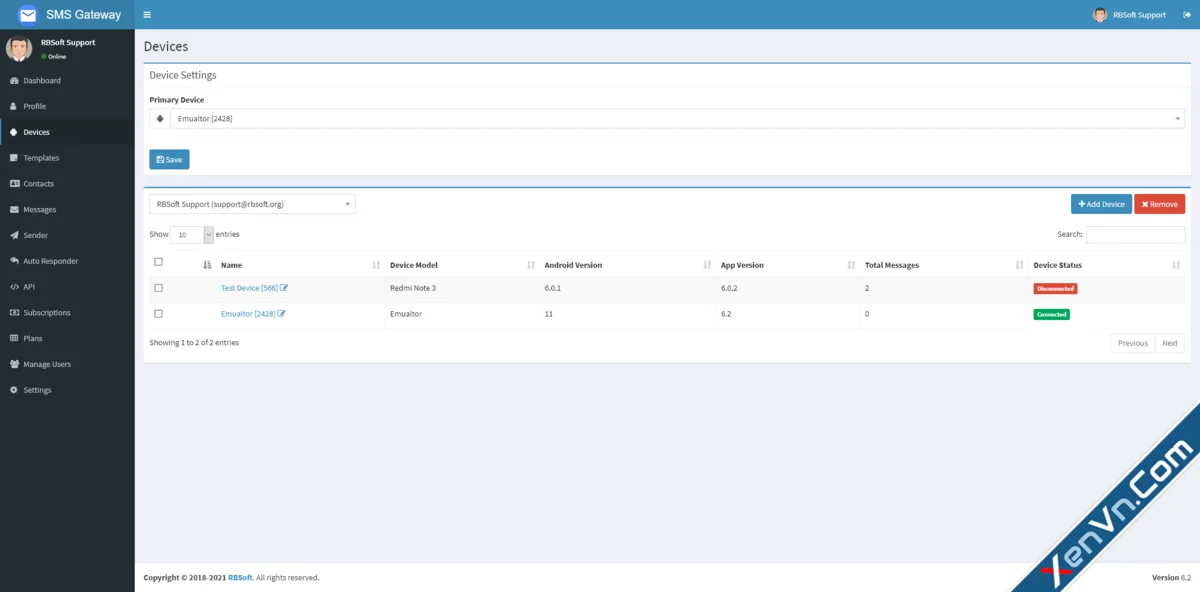The height and width of the screenshot is (592, 1200).
Task: Toggle the sidebar with the hamburger icon
Action: (146, 14)
